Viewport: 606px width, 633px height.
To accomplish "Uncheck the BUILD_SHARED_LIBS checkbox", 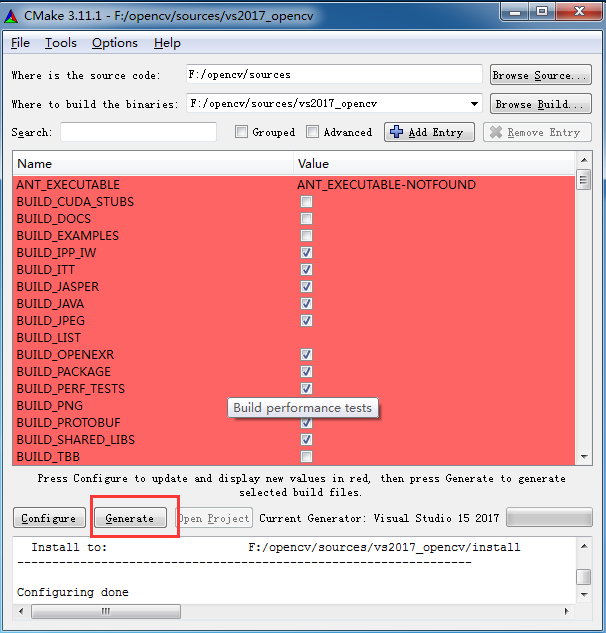I will point(306,439).
